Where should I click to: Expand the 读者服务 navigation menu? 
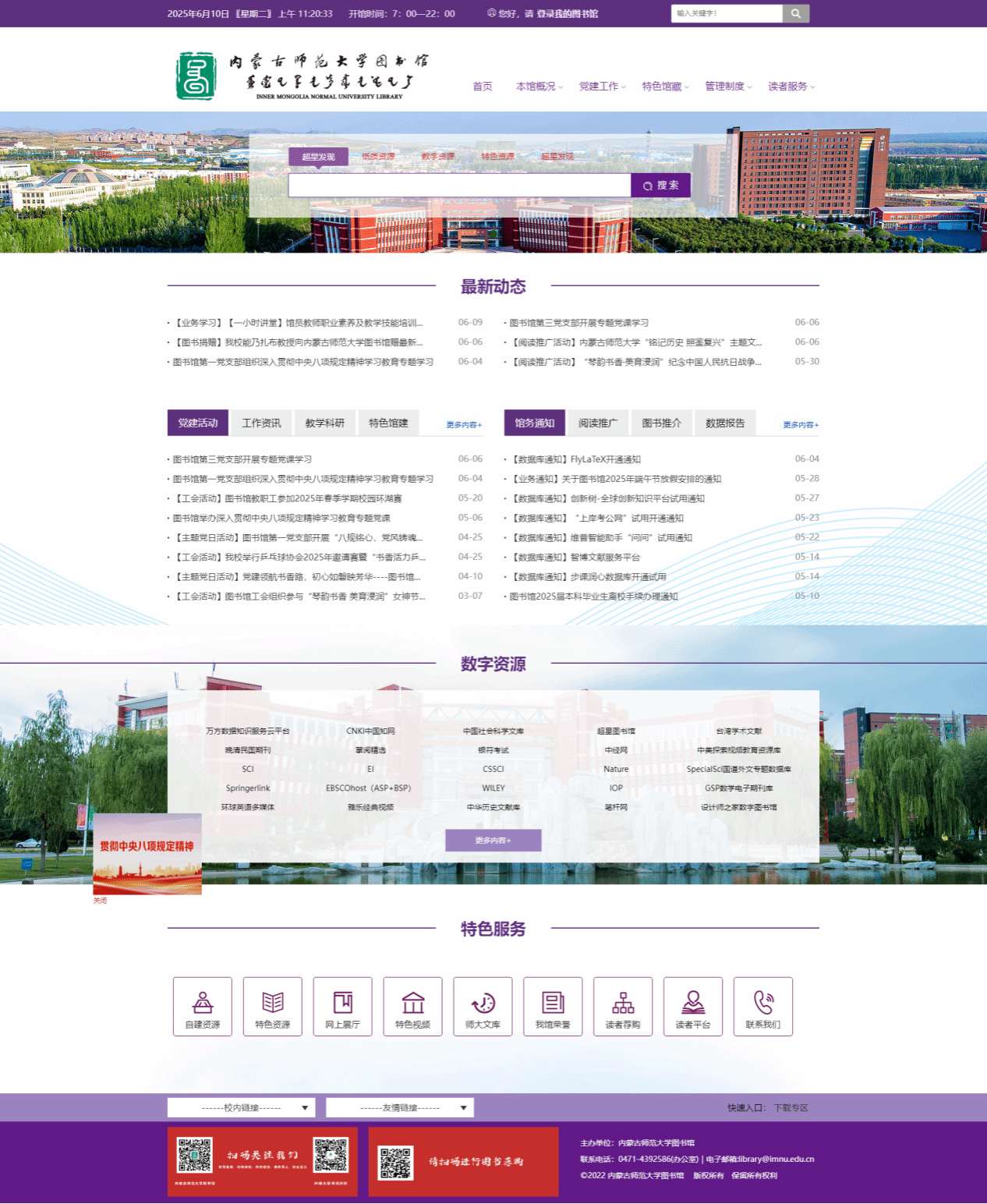click(791, 87)
